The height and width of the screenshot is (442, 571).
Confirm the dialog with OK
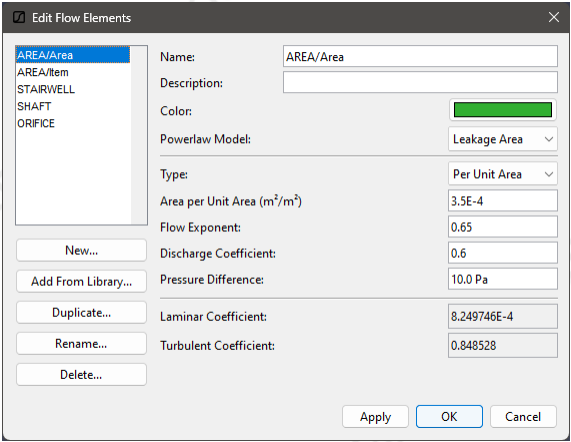tap(449, 417)
